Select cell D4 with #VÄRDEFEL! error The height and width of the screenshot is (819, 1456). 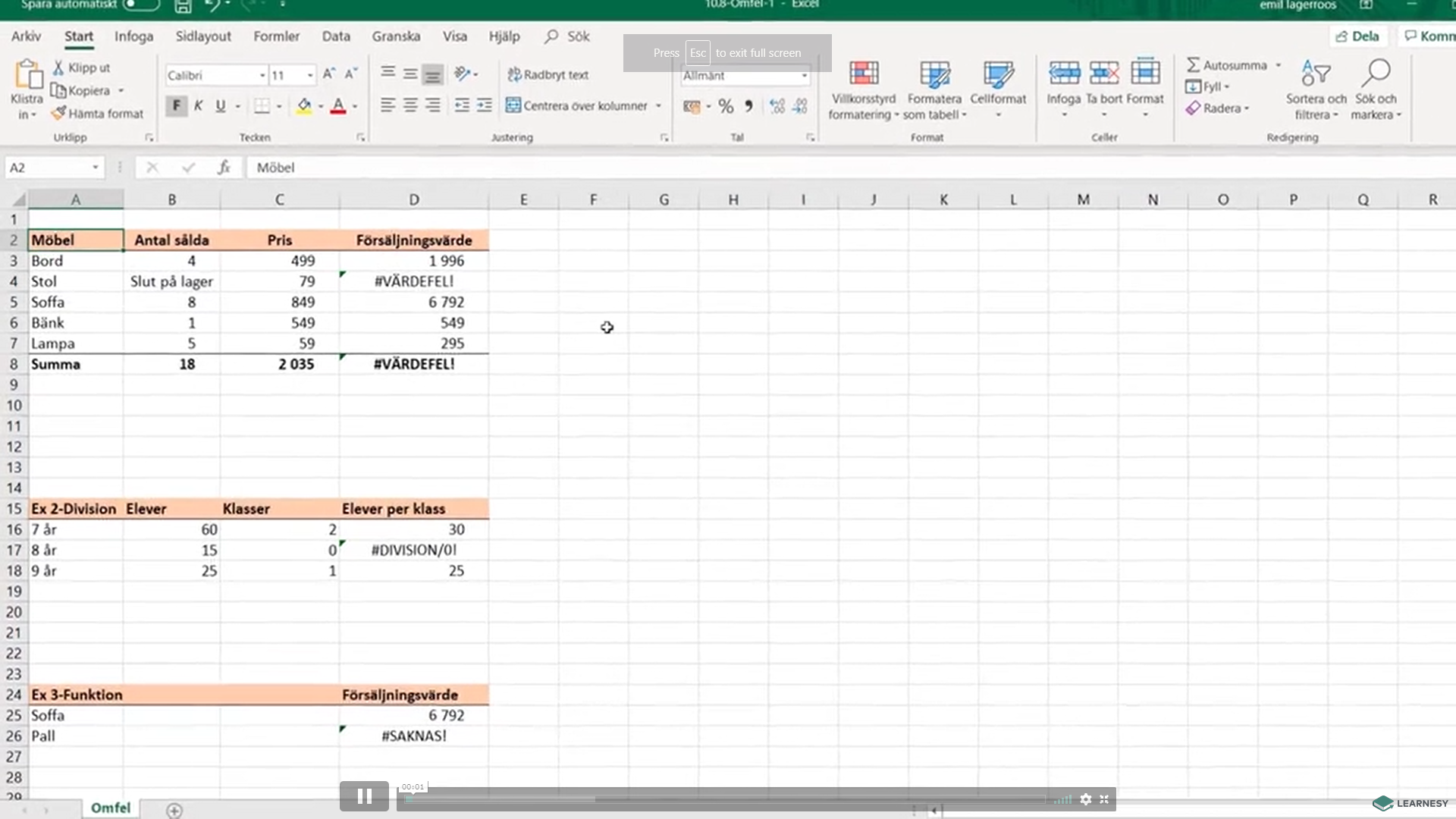(414, 281)
